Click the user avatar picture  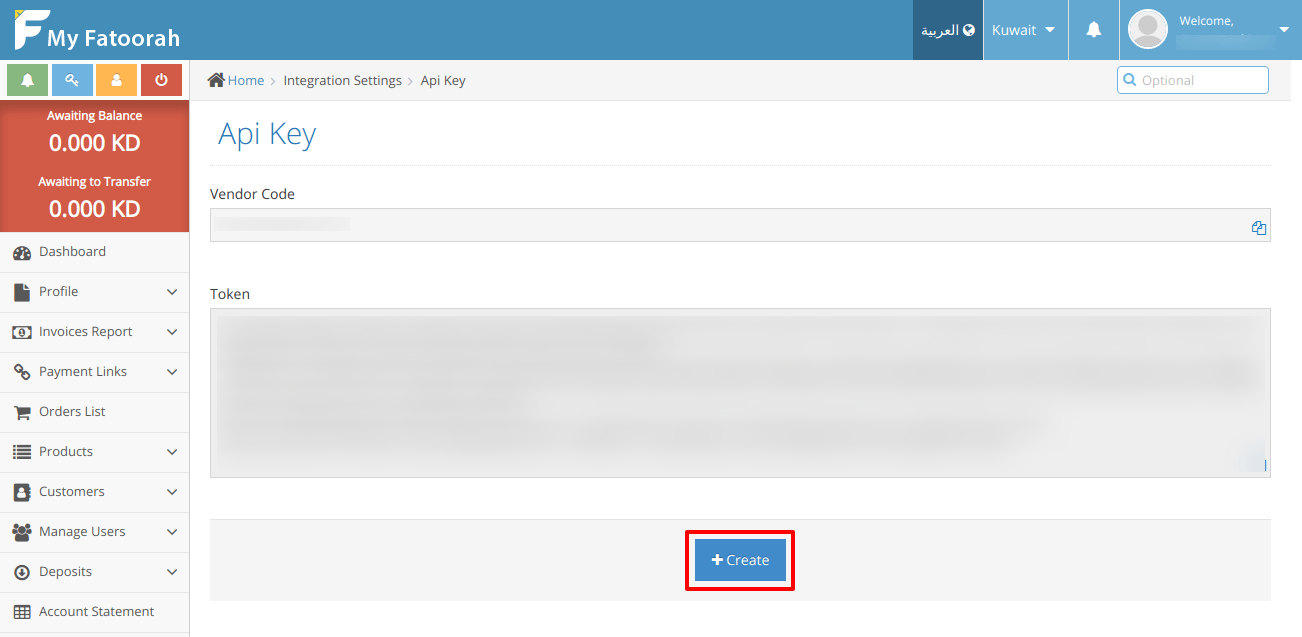click(1148, 30)
